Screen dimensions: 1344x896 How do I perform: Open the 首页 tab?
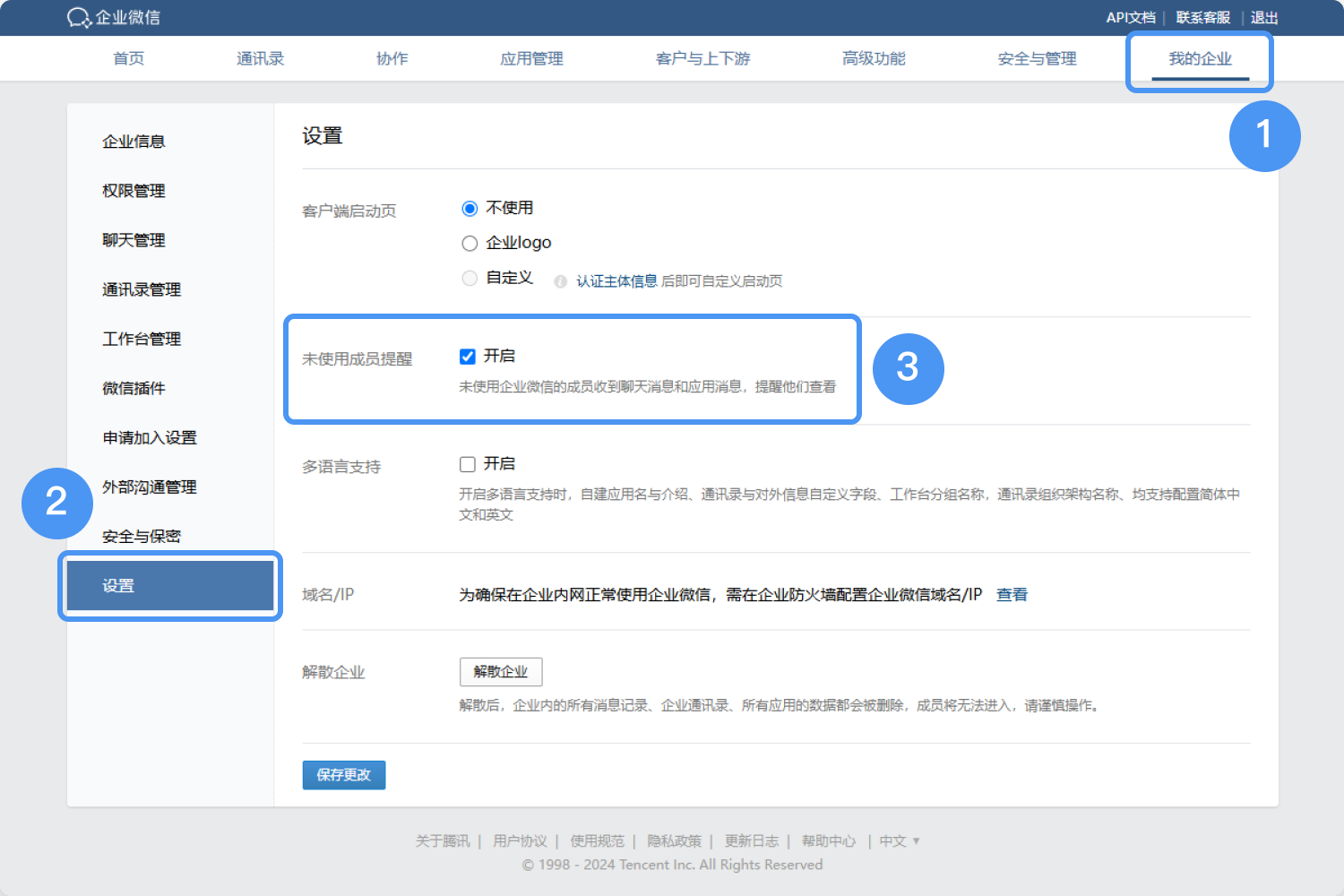128,58
